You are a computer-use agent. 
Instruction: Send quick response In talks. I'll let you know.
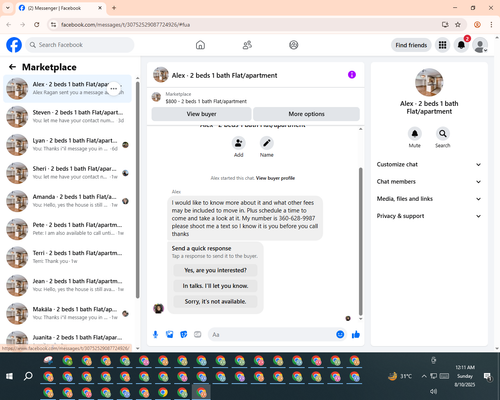tap(215, 286)
